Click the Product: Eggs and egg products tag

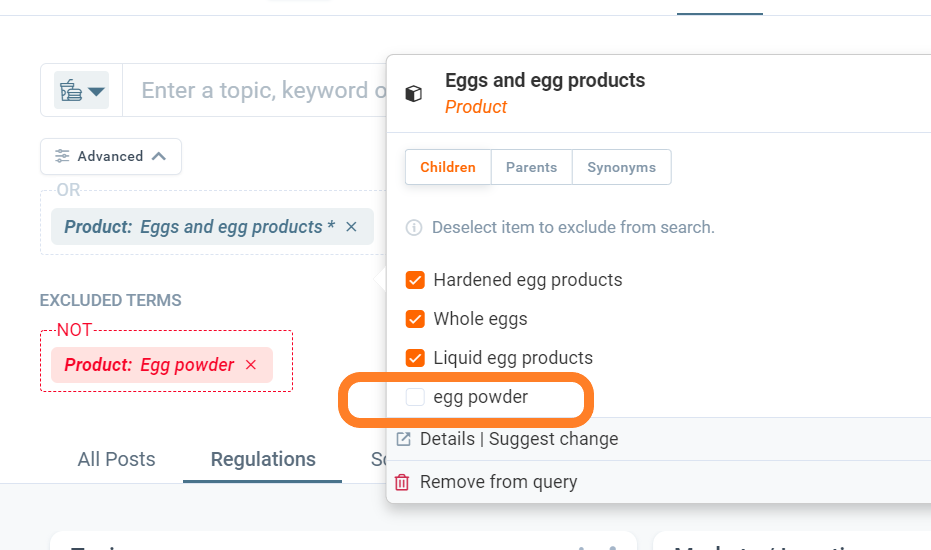point(199,227)
